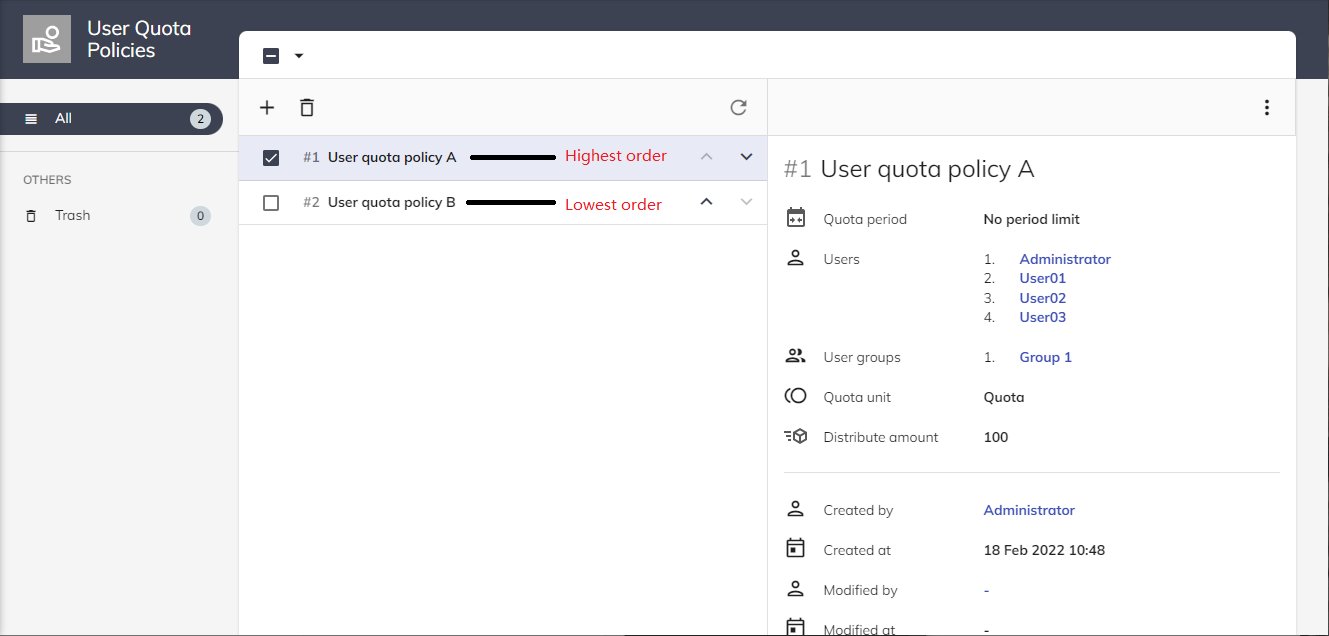Image resolution: width=1329 pixels, height=636 pixels.
Task: Select the All filter in sidebar
Action: pos(63,119)
